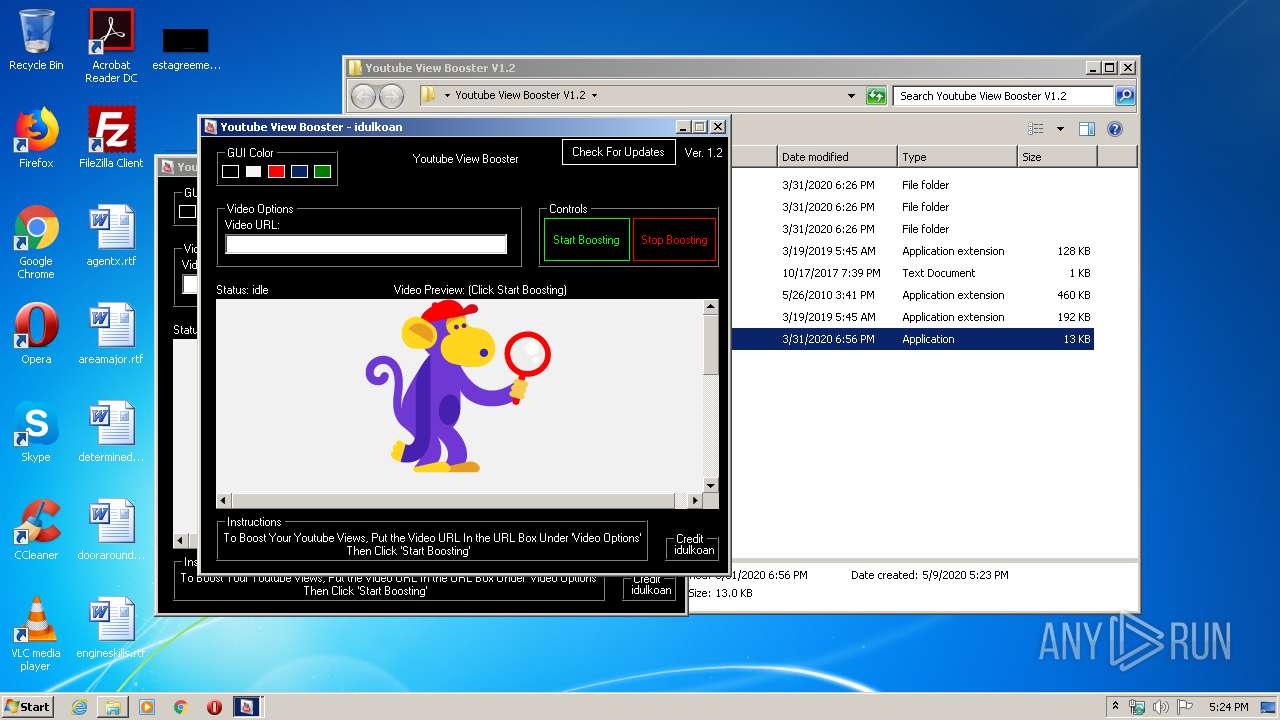Viewport: 1280px width, 720px height.
Task: Launch Opera desktop shortcut
Action: [x=36, y=334]
